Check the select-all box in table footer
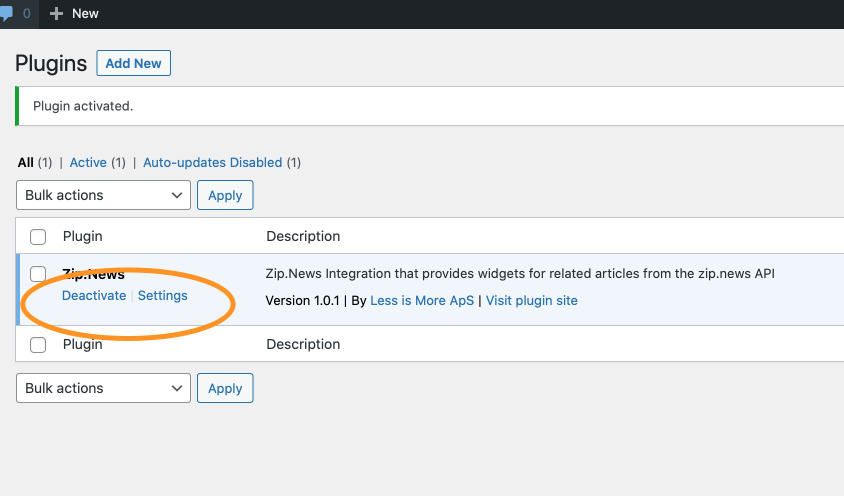 [x=38, y=345]
